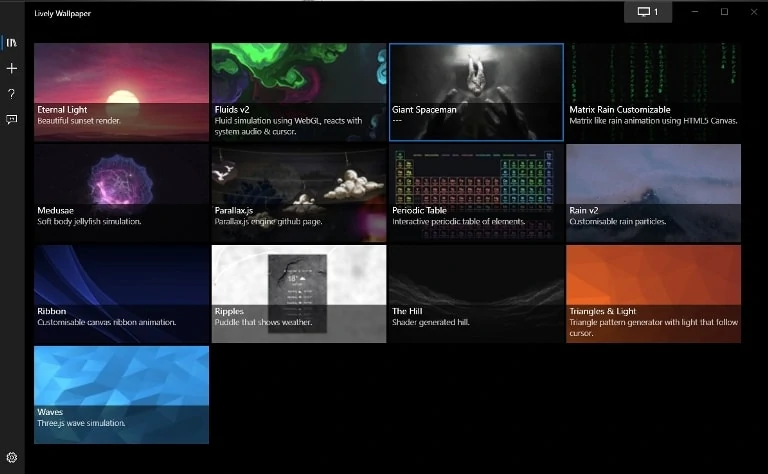This screenshot has height=474, width=768.
Task: Choose the Medusae jellyfish wallpaper
Action: [121, 193]
